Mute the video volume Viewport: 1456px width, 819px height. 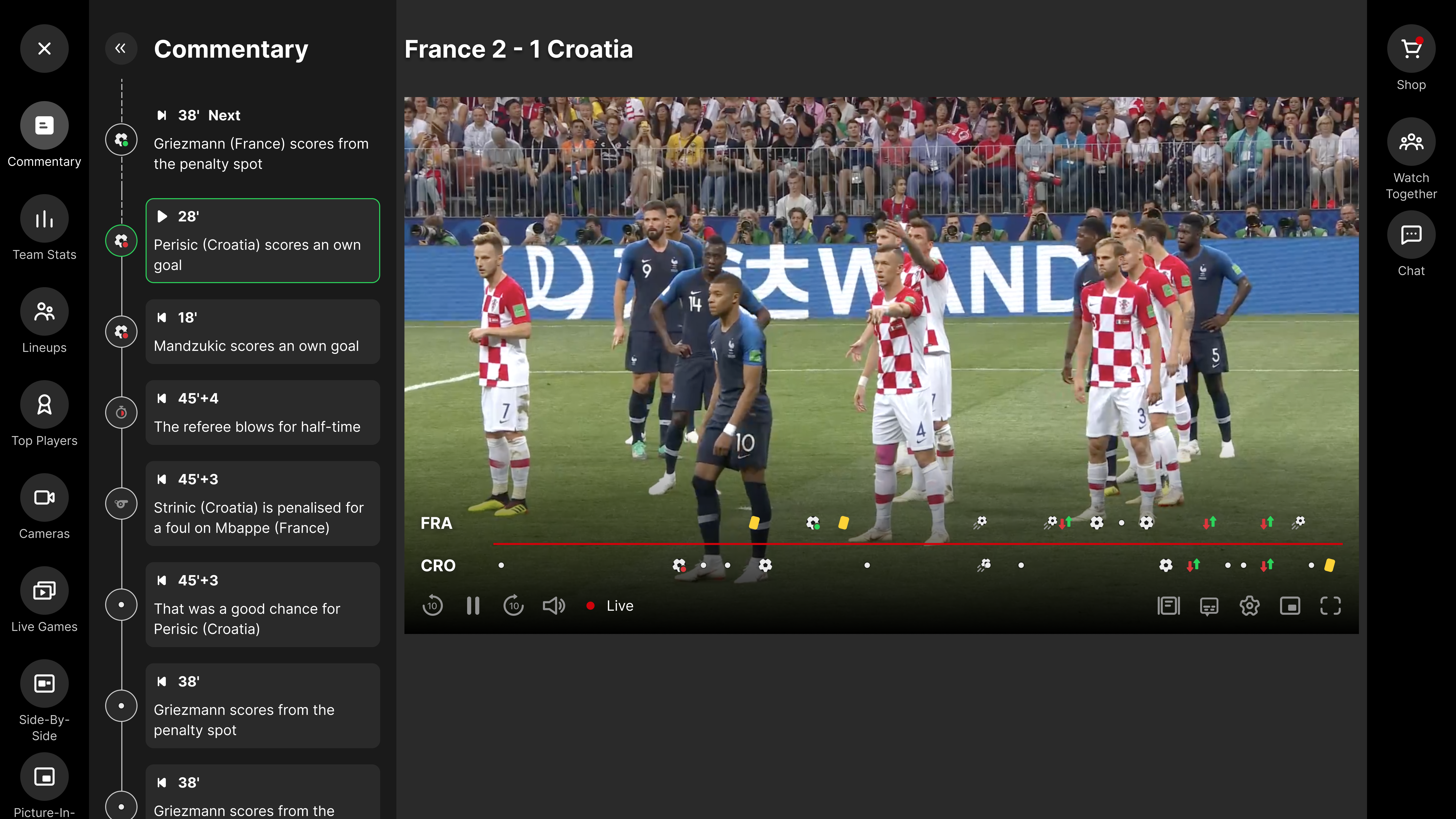tap(554, 606)
